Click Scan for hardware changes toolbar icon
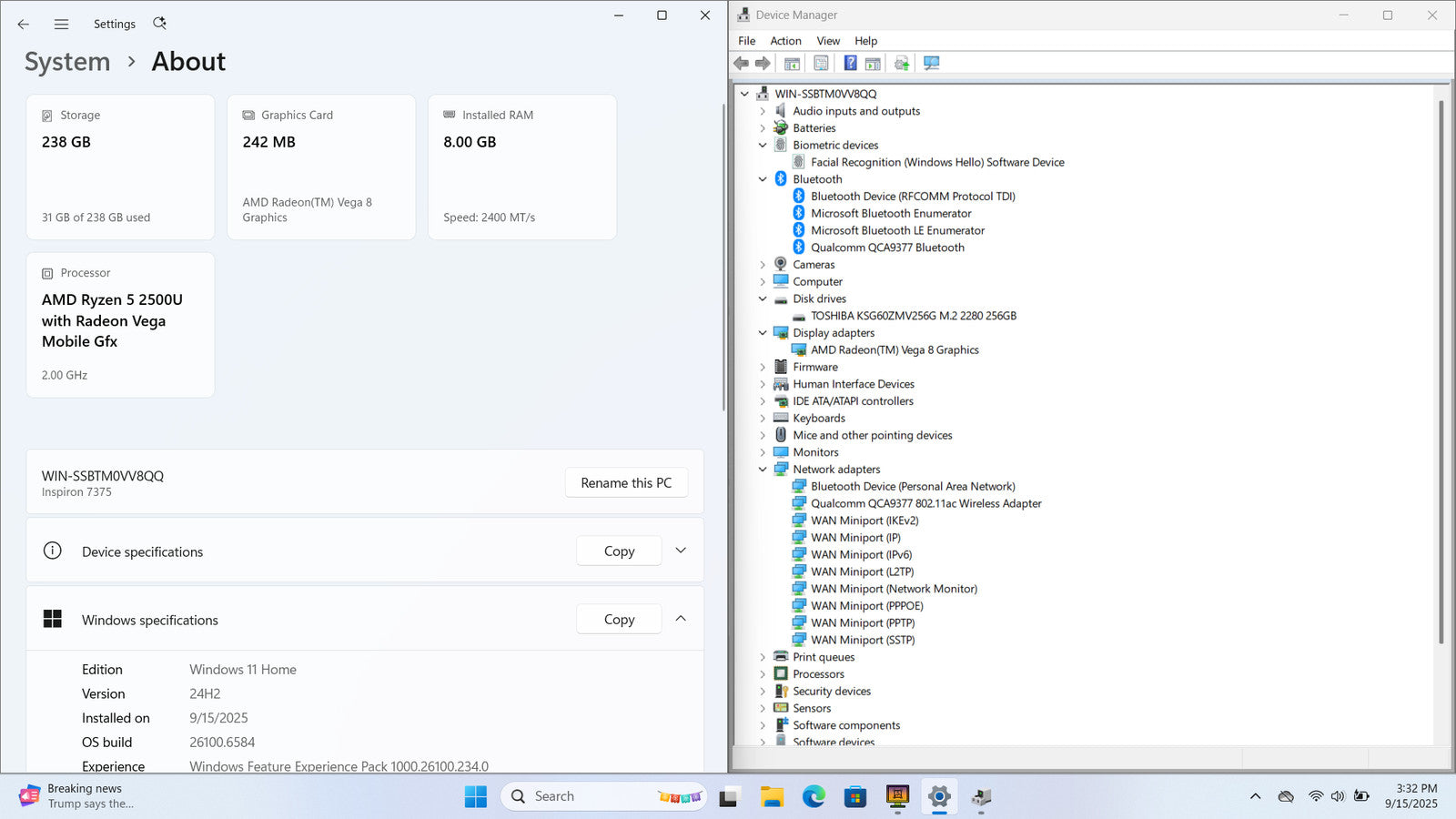The image size is (1456, 819). point(931,63)
